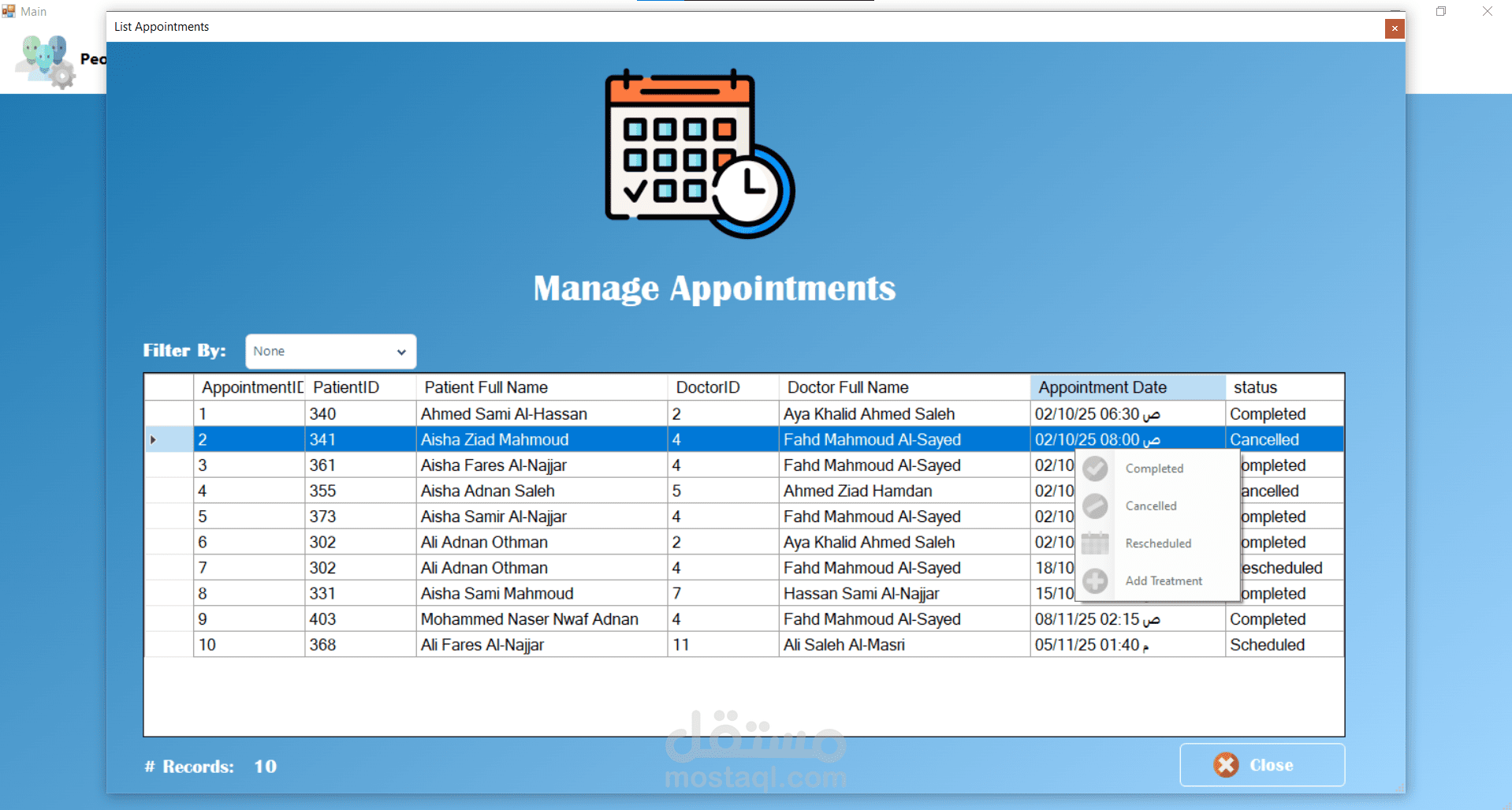Restore the Main window using restore button

pyautogui.click(x=1441, y=11)
